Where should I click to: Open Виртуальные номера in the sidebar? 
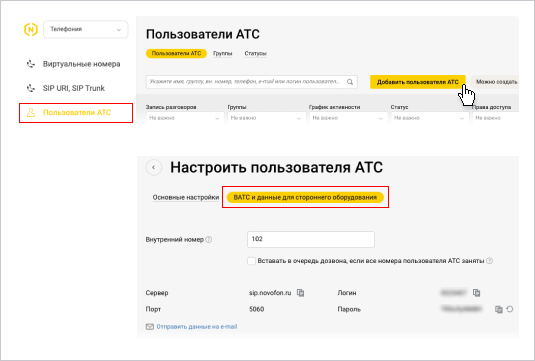[x=81, y=64]
